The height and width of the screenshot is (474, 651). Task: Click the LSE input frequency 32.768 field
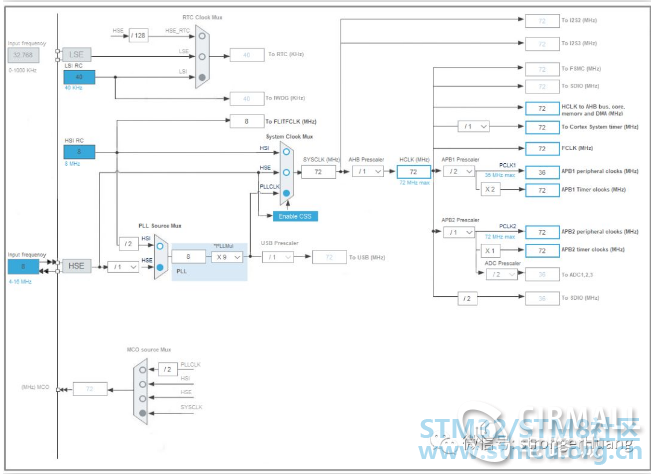tap(23, 55)
